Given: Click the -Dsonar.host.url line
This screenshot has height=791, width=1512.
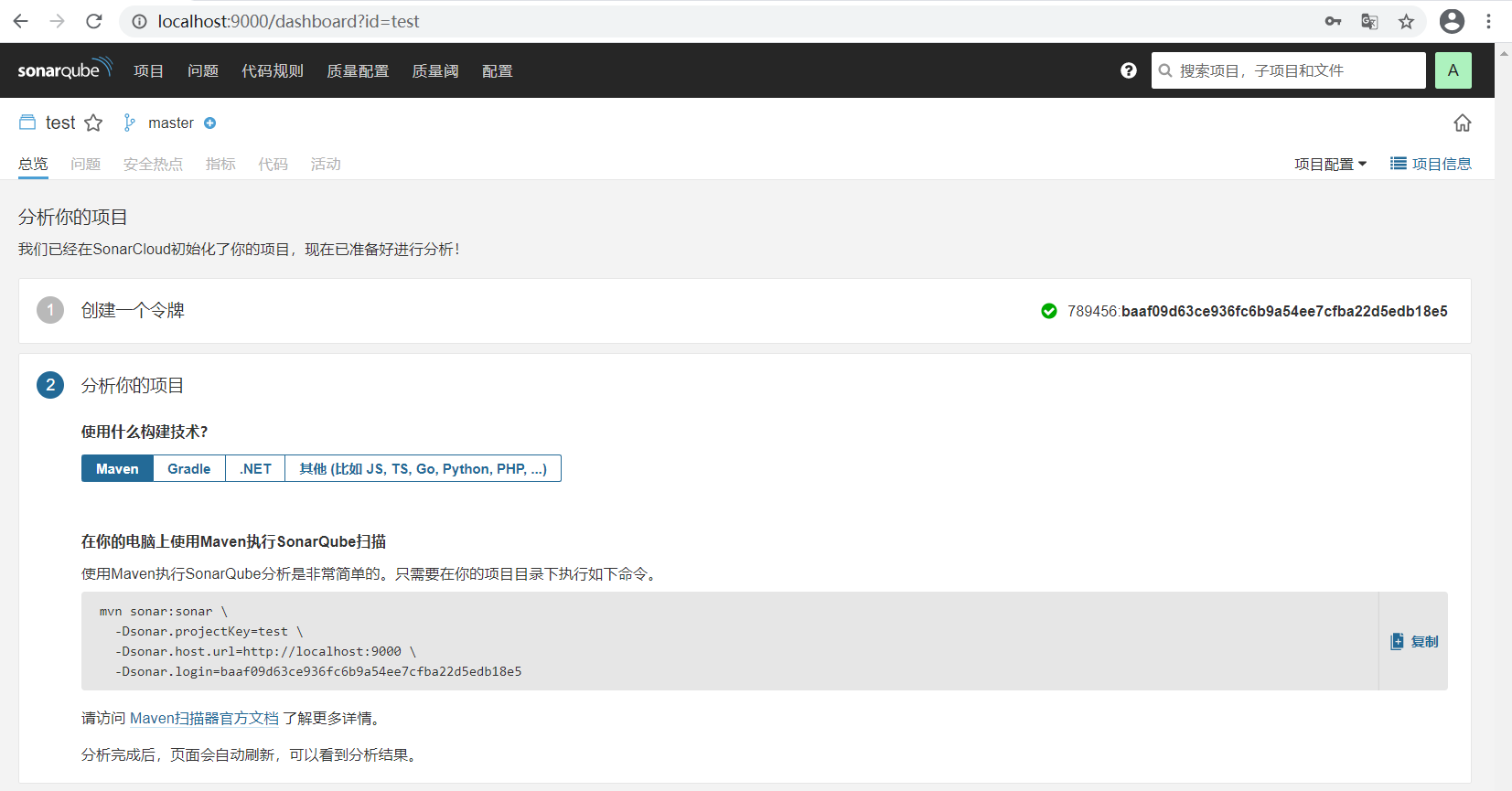Looking at the screenshot, I should (x=266, y=651).
